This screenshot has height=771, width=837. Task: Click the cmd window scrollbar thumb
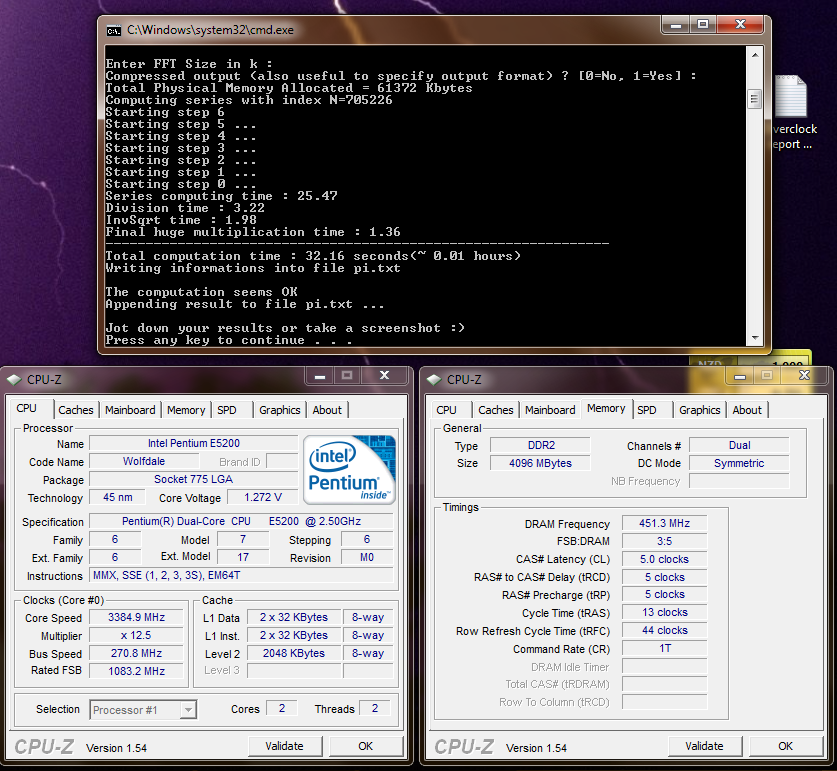click(755, 98)
